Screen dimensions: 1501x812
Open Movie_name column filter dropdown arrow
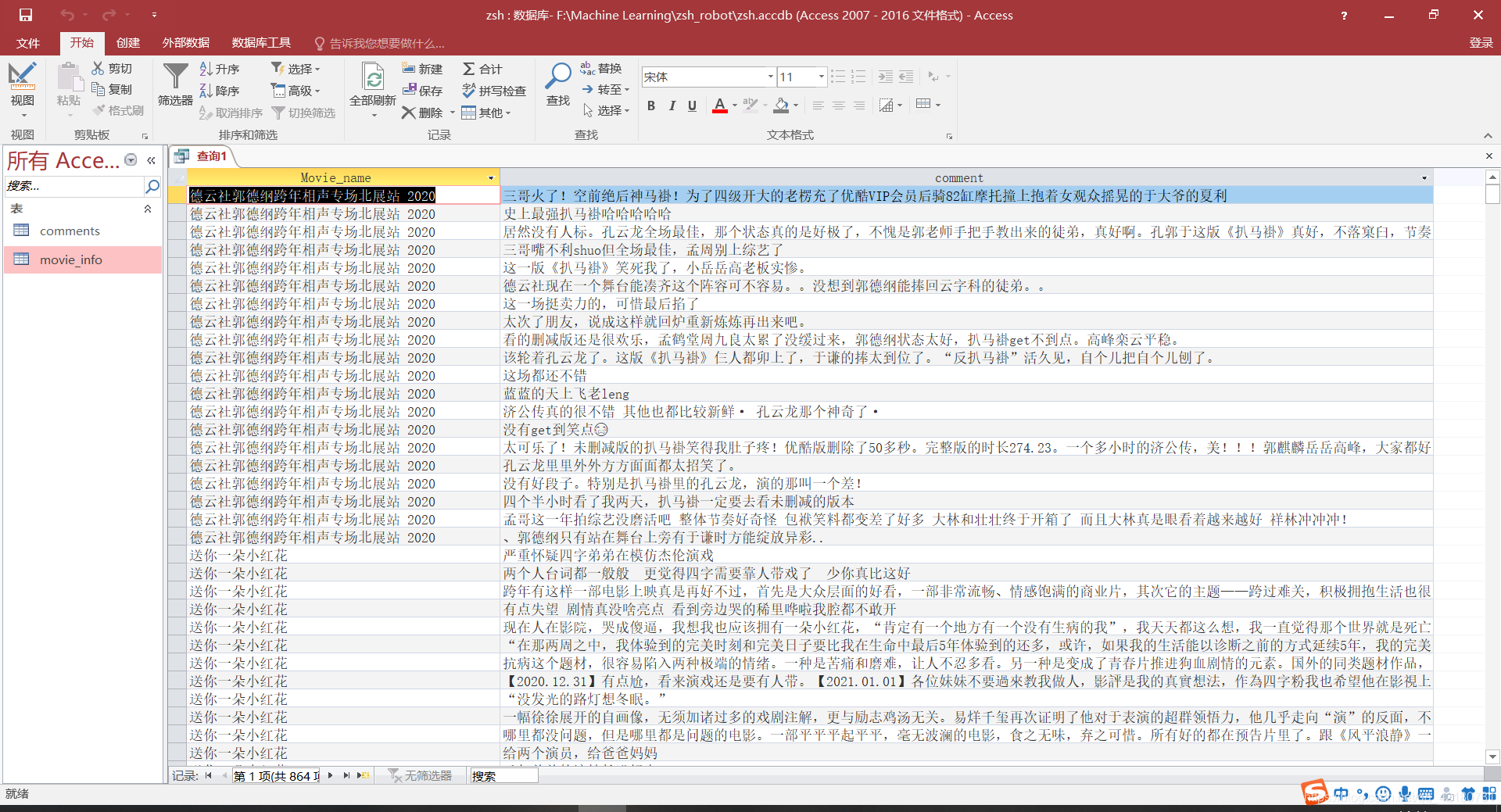tap(491, 177)
